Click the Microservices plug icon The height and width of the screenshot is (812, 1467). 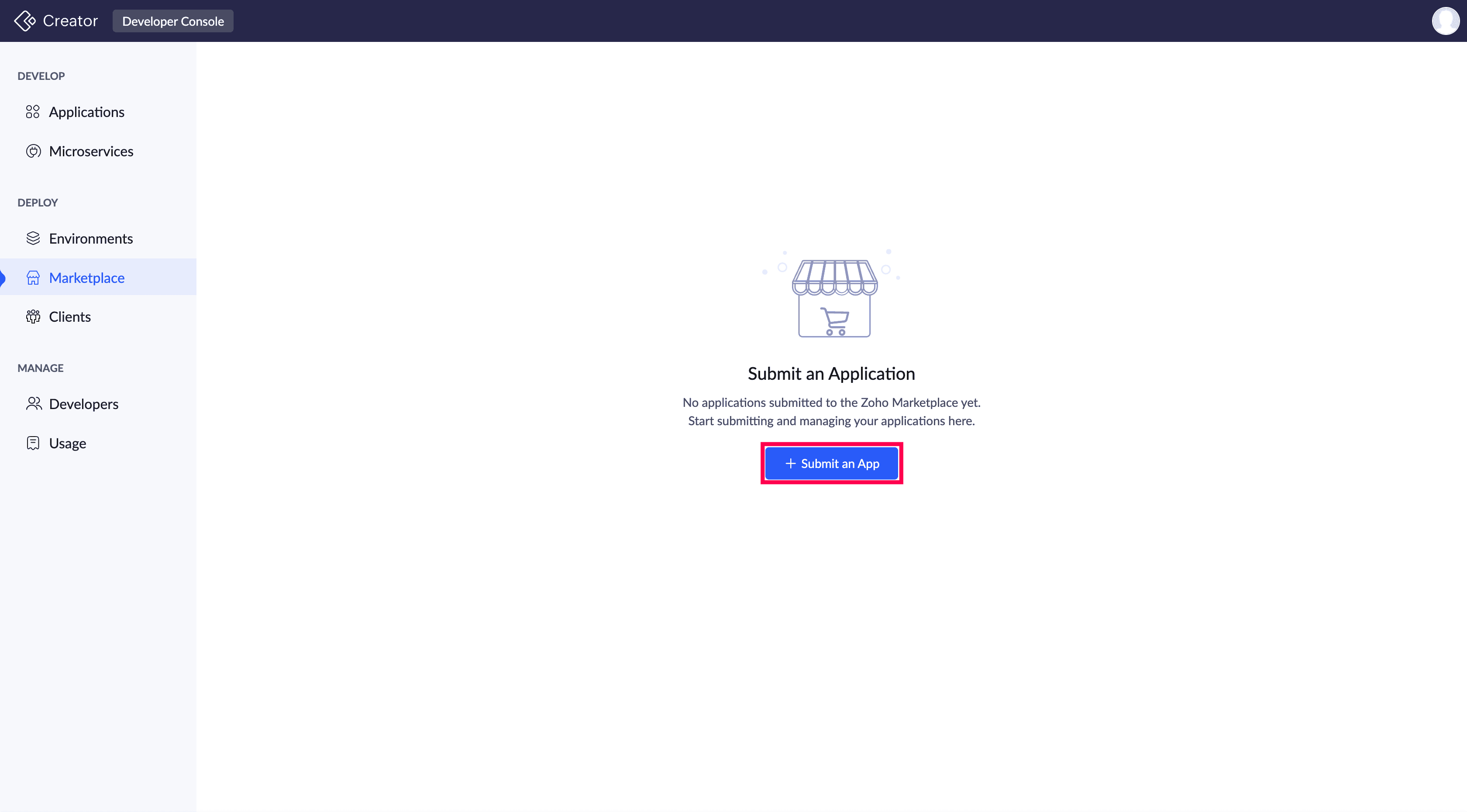pos(34,151)
